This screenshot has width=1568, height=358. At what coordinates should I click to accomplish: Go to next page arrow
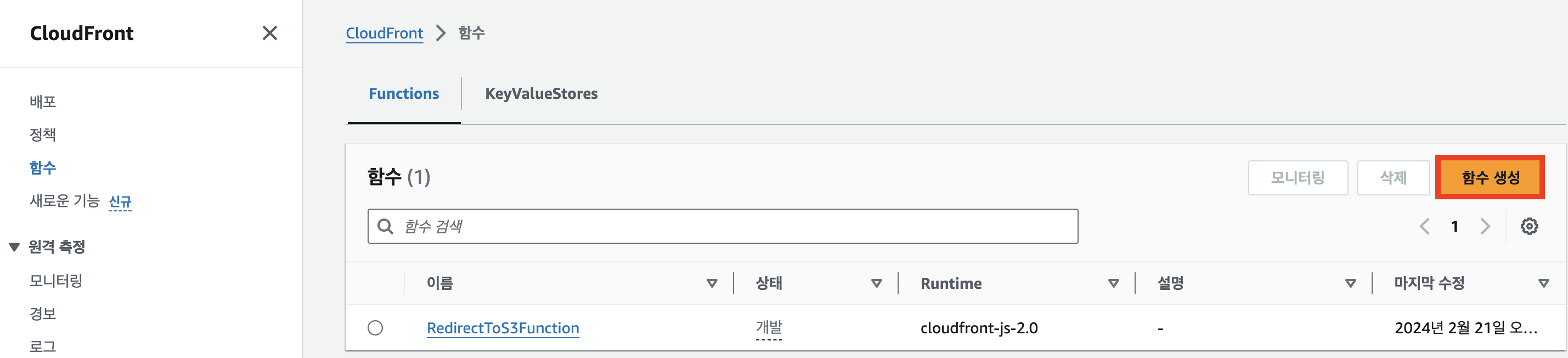(x=1485, y=226)
